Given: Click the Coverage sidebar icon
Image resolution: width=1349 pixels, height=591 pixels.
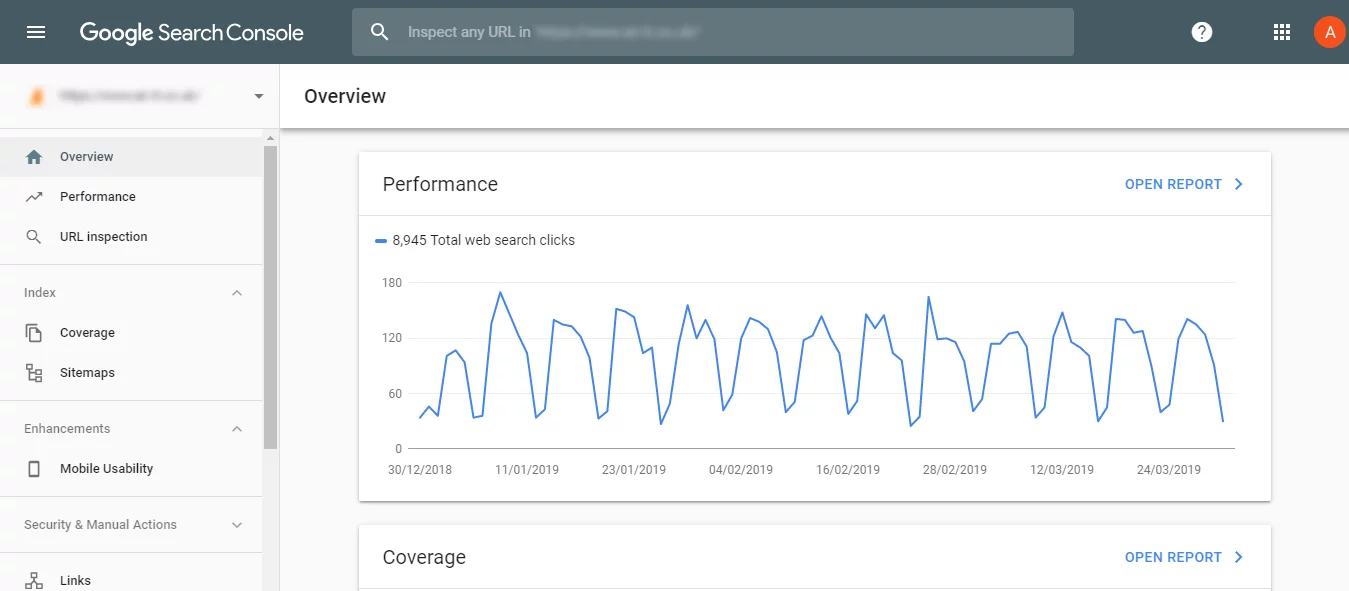Looking at the screenshot, I should (34, 332).
